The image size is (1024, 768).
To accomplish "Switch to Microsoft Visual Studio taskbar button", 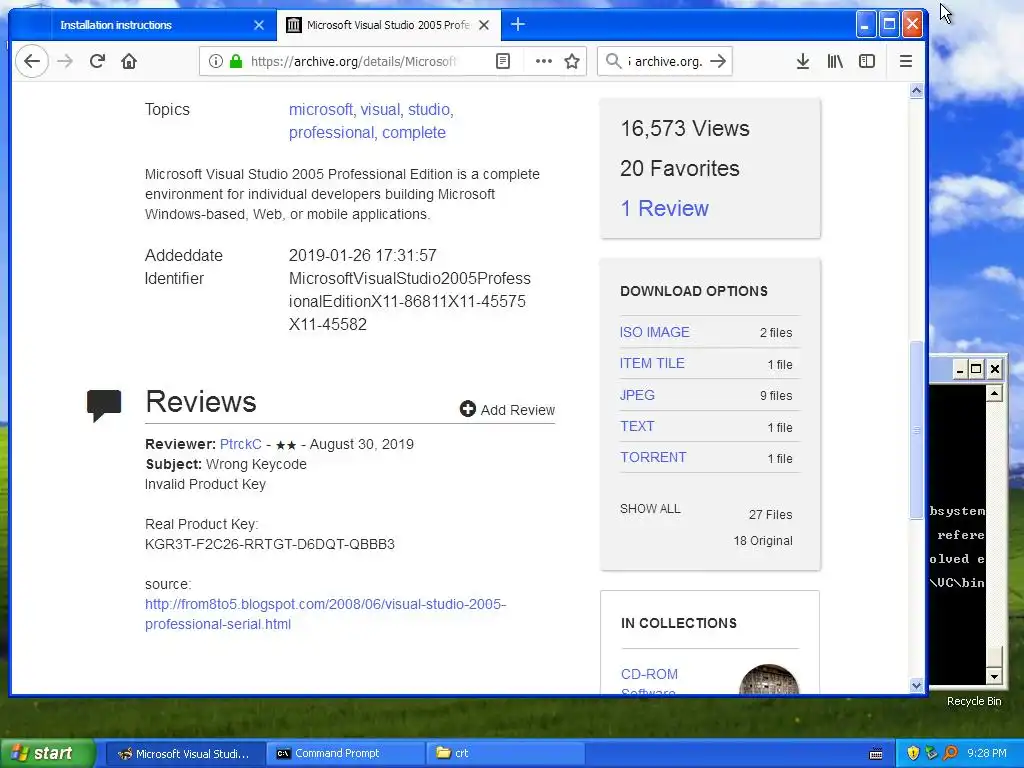I will [184, 754].
